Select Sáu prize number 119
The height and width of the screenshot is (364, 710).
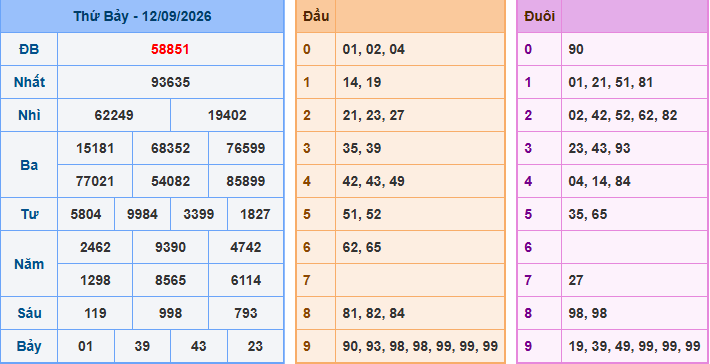tap(95, 313)
